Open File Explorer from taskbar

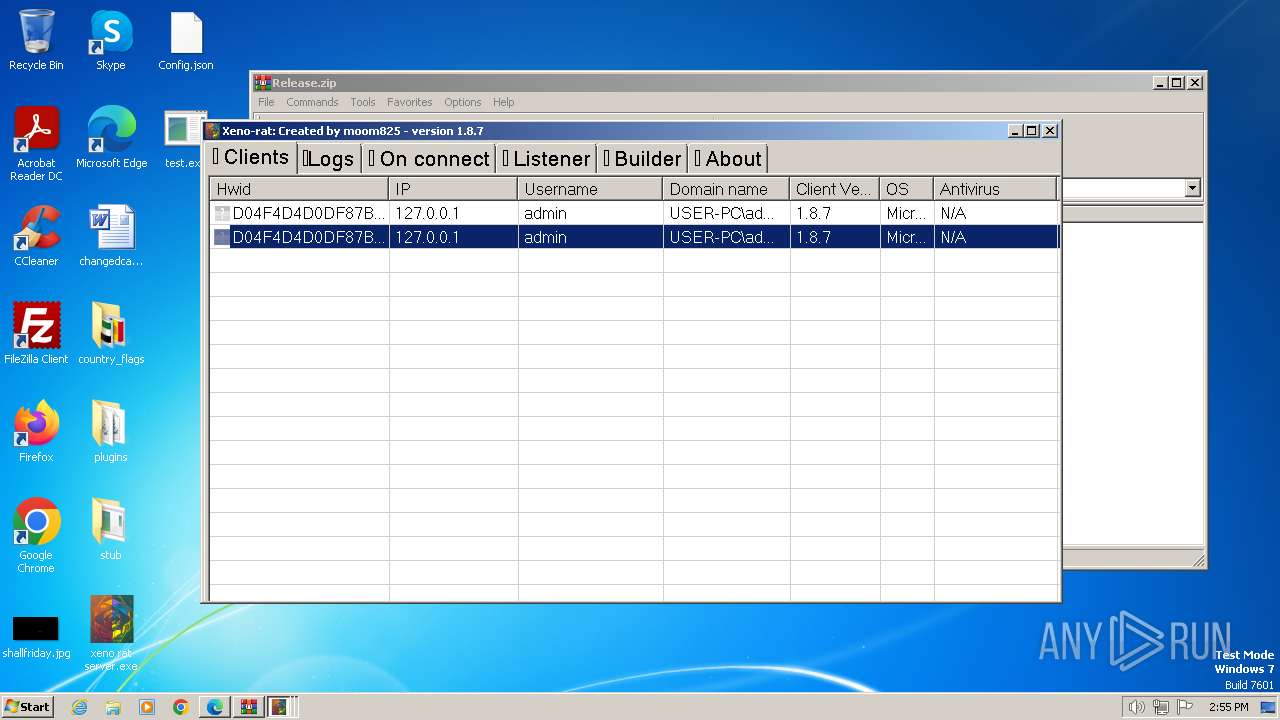(113, 707)
